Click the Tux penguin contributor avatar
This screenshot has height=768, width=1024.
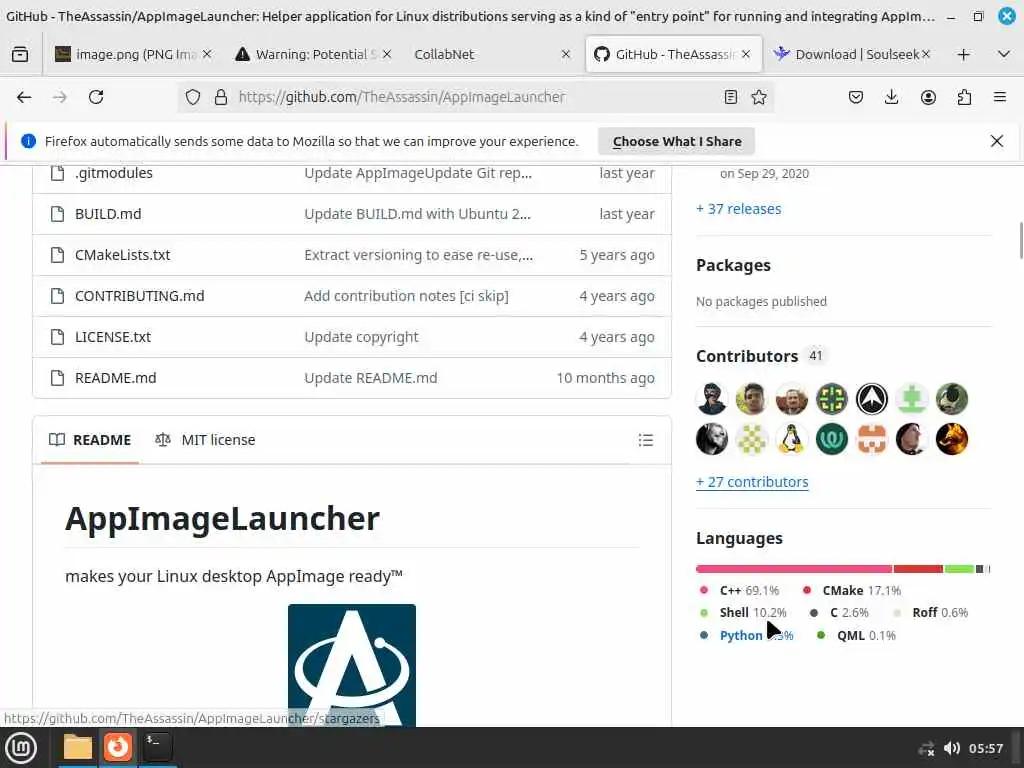[x=792, y=439]
